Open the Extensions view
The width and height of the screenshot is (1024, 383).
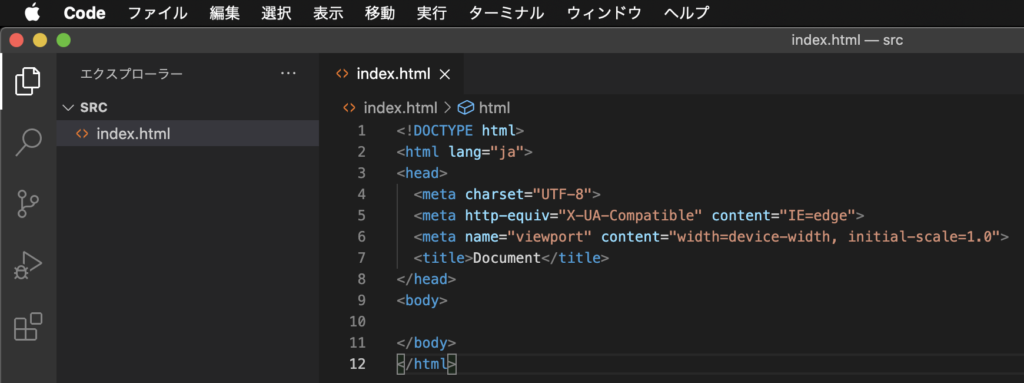pos(28,327)
